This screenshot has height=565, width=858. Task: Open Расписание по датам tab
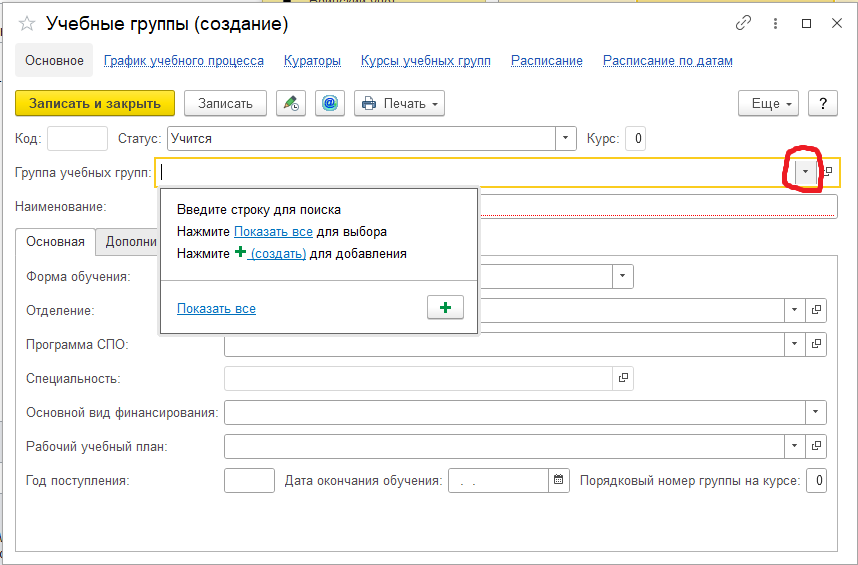pyautogui.click(x=667, y=60)
